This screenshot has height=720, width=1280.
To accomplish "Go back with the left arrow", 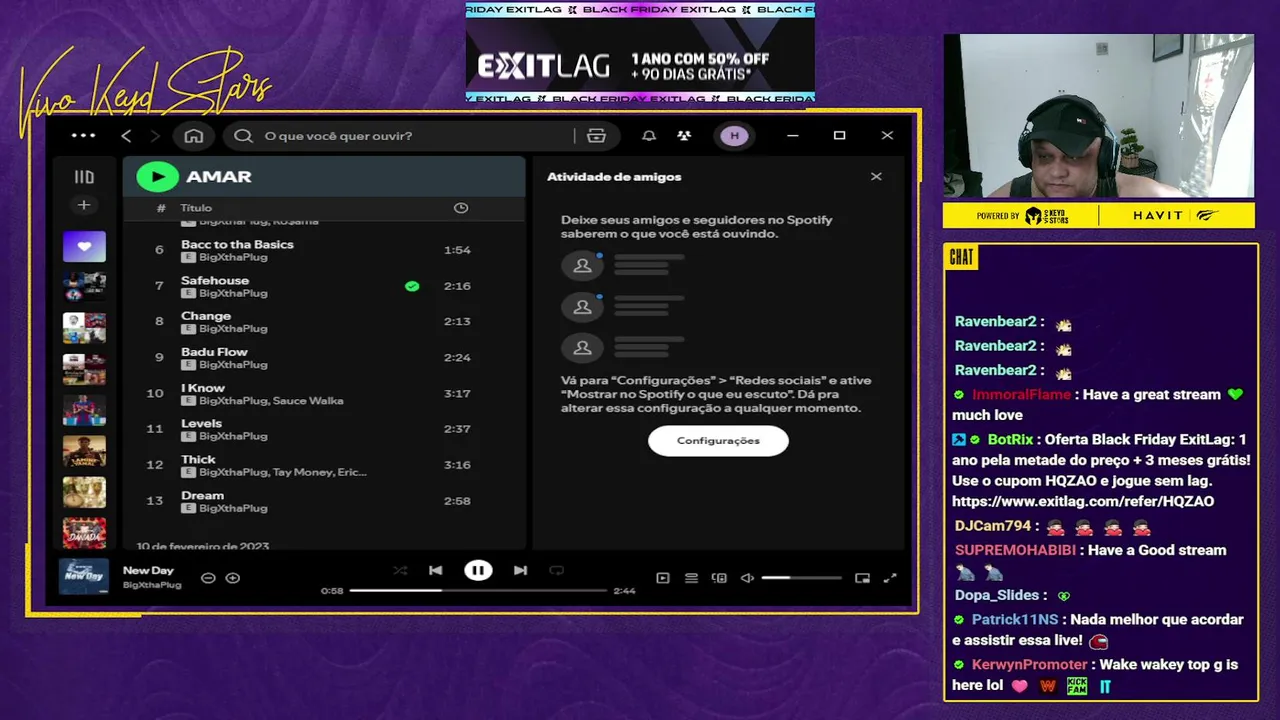I will click(x=126, y=136).
